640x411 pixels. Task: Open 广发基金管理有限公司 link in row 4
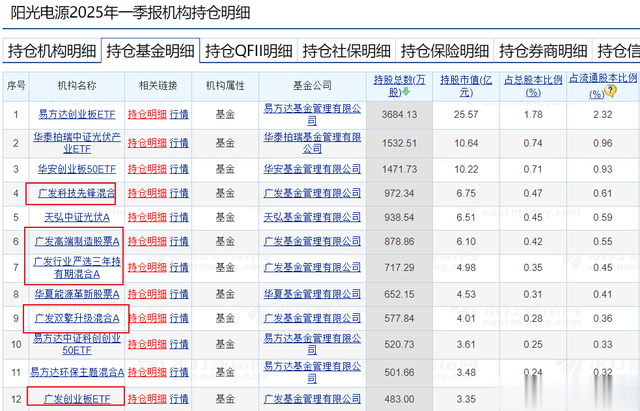(312, 193)
